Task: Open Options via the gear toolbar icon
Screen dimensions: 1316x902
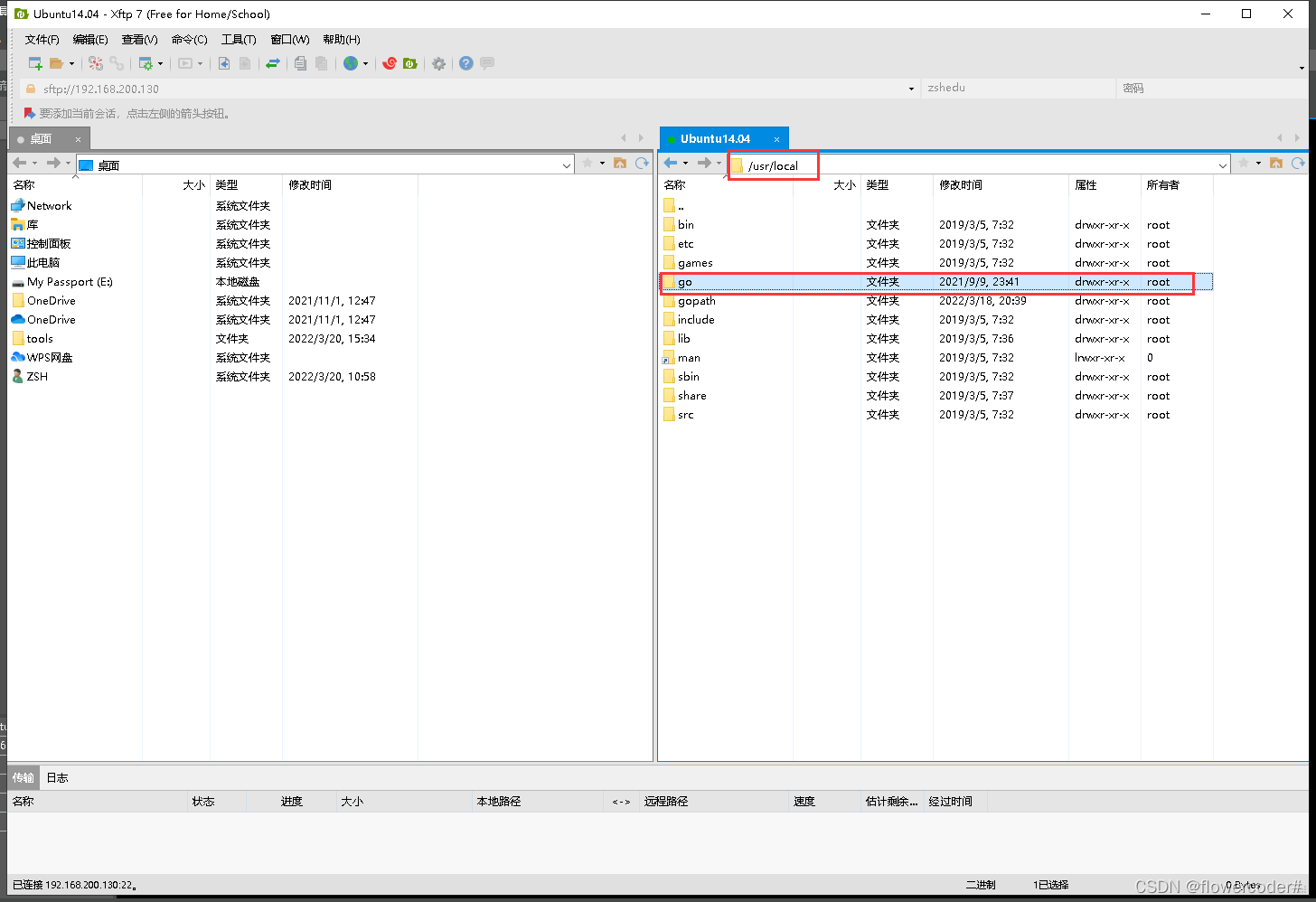Action: [x=438, y=63]
